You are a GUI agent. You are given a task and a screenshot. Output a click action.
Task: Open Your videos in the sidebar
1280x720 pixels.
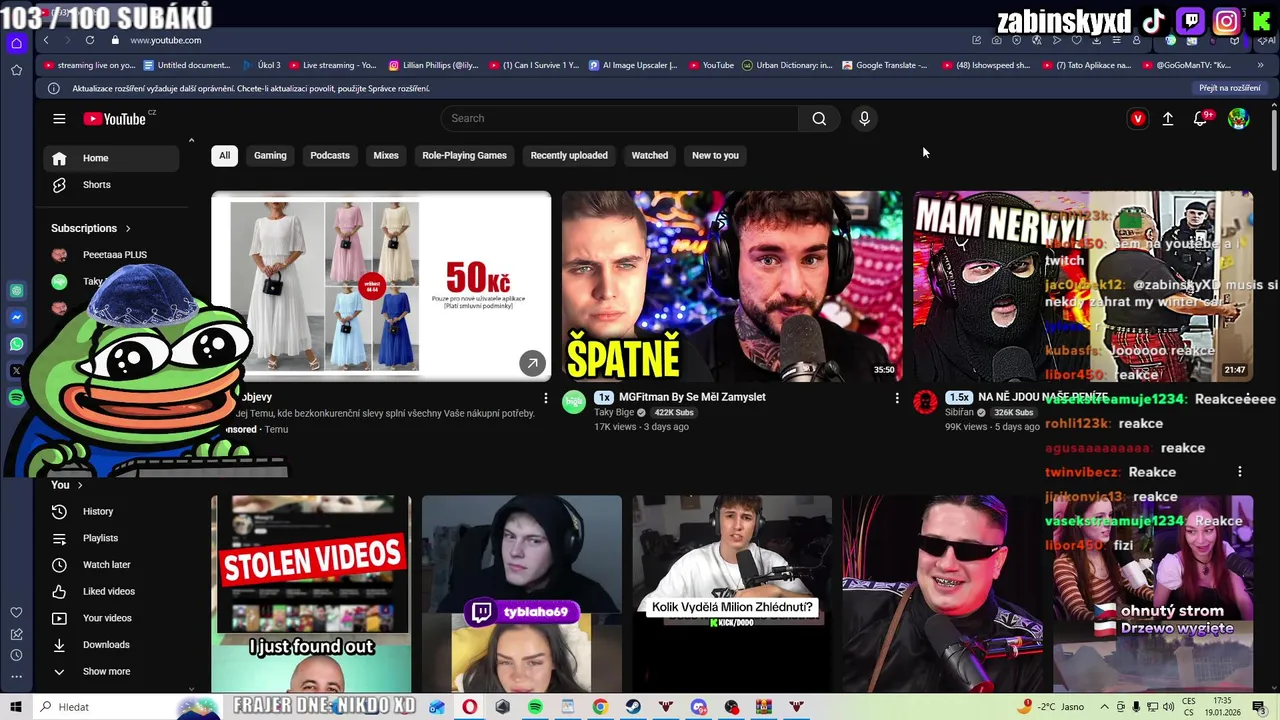coord(111,618)
